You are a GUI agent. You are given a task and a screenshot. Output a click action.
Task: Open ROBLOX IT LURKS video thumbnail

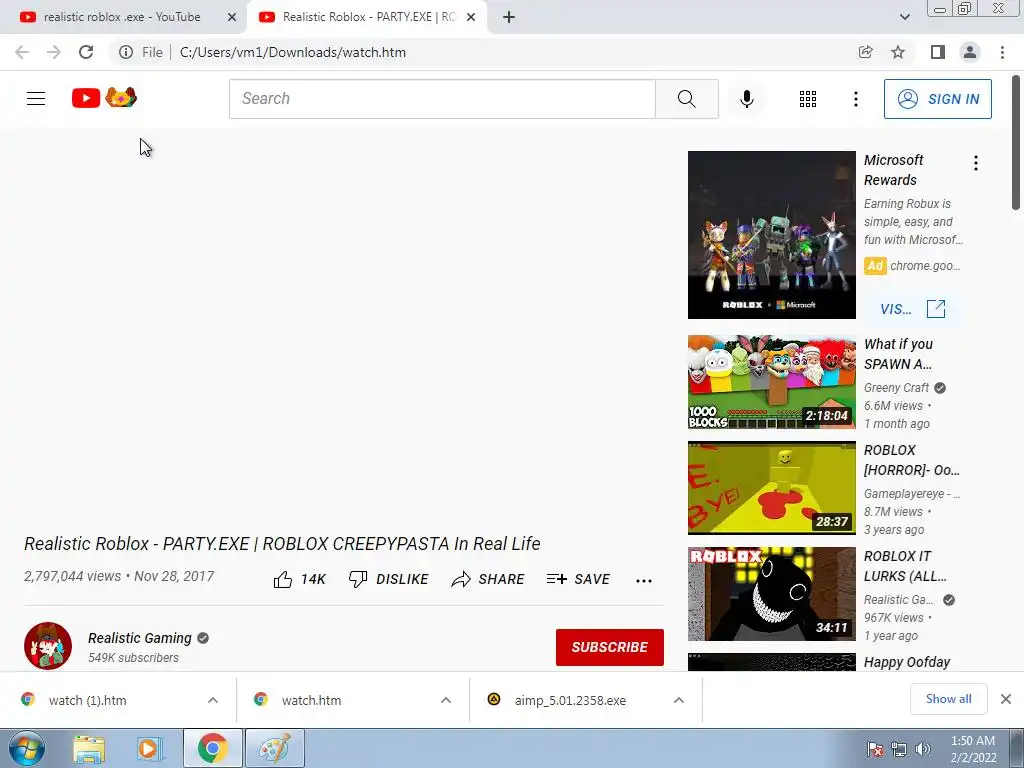click(x=771, y=594)
